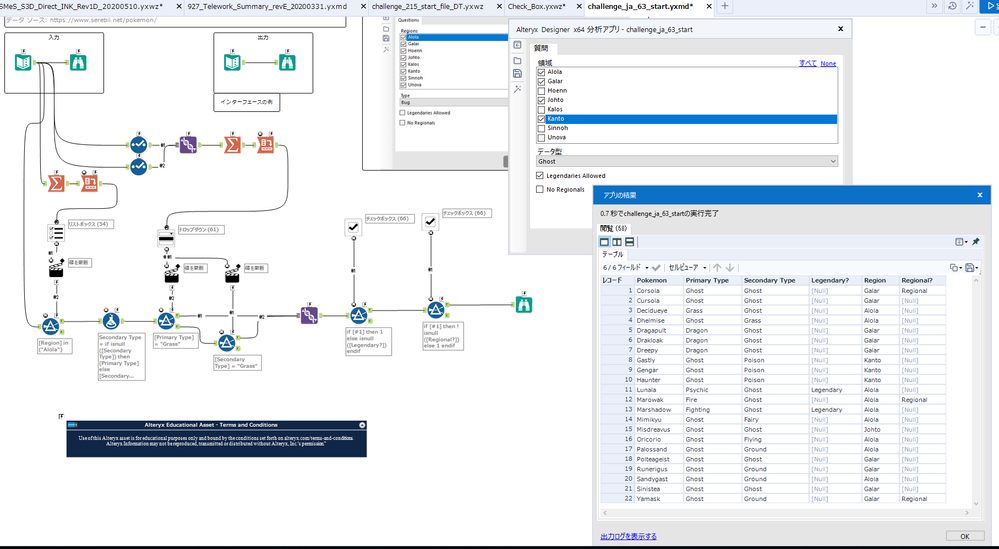Click the OK button in results window
Image resolution: width=999 pixels, height=549 pixels.
click(965, 536)
